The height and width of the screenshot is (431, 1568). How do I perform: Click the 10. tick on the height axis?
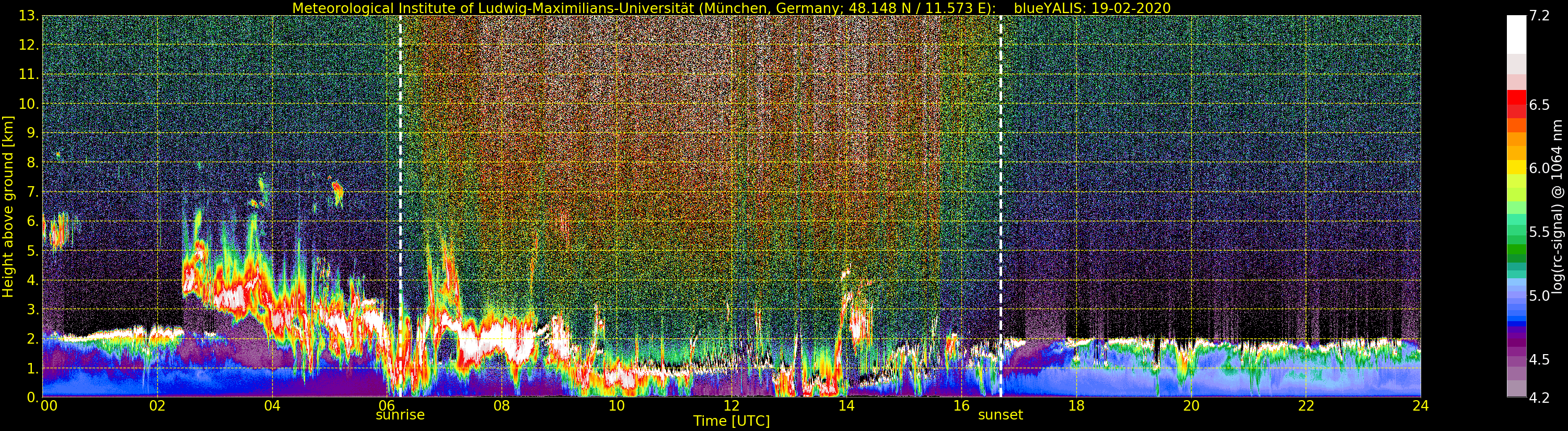[x=29, y=104]
